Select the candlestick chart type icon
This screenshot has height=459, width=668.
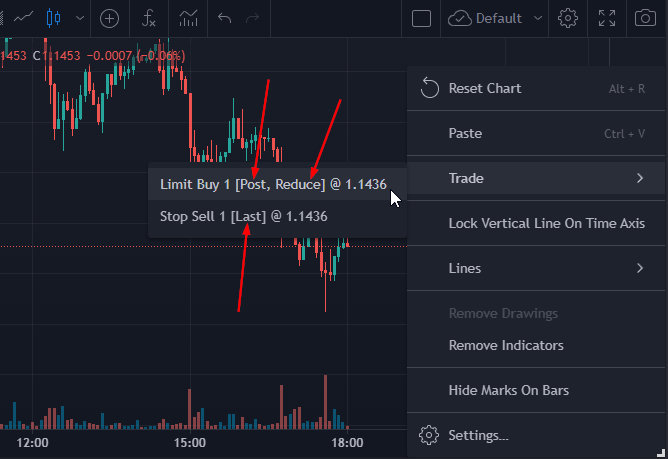53,18
